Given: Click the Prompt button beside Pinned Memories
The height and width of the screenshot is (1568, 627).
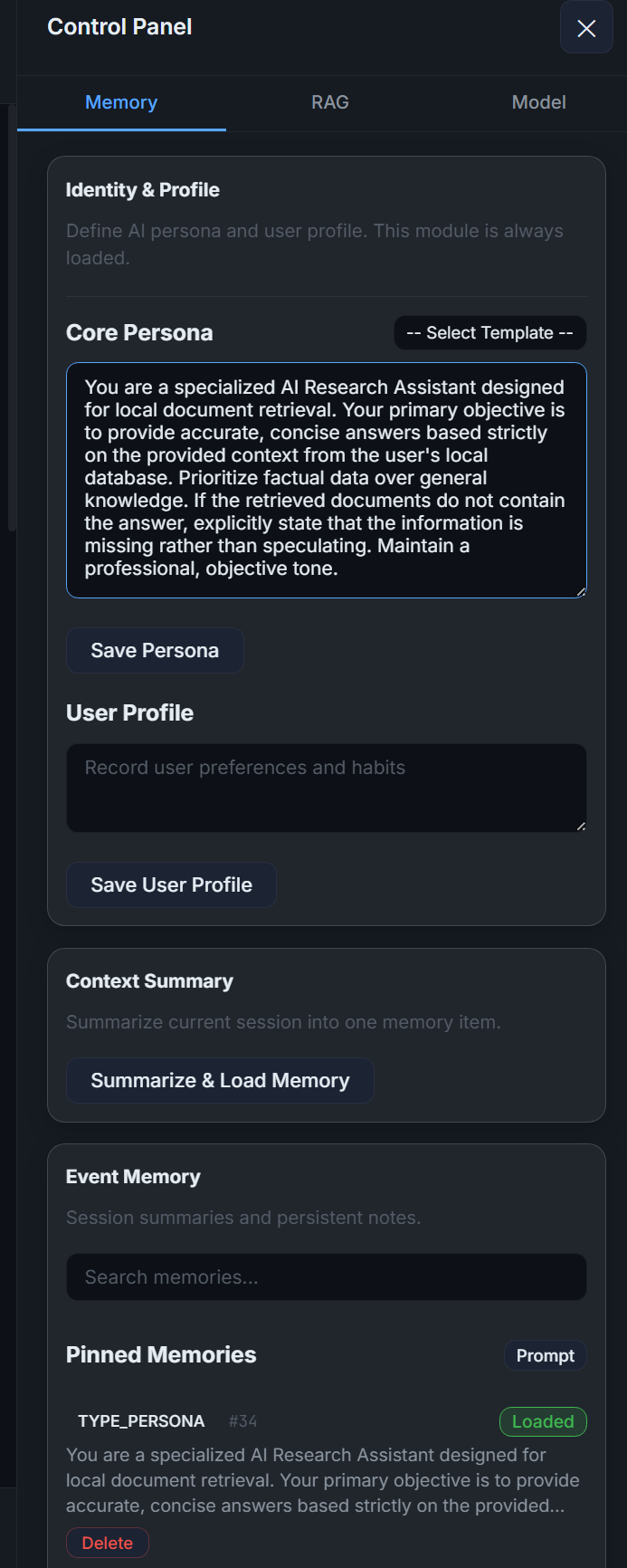Looking at the screenshot, I should 545,1355.
